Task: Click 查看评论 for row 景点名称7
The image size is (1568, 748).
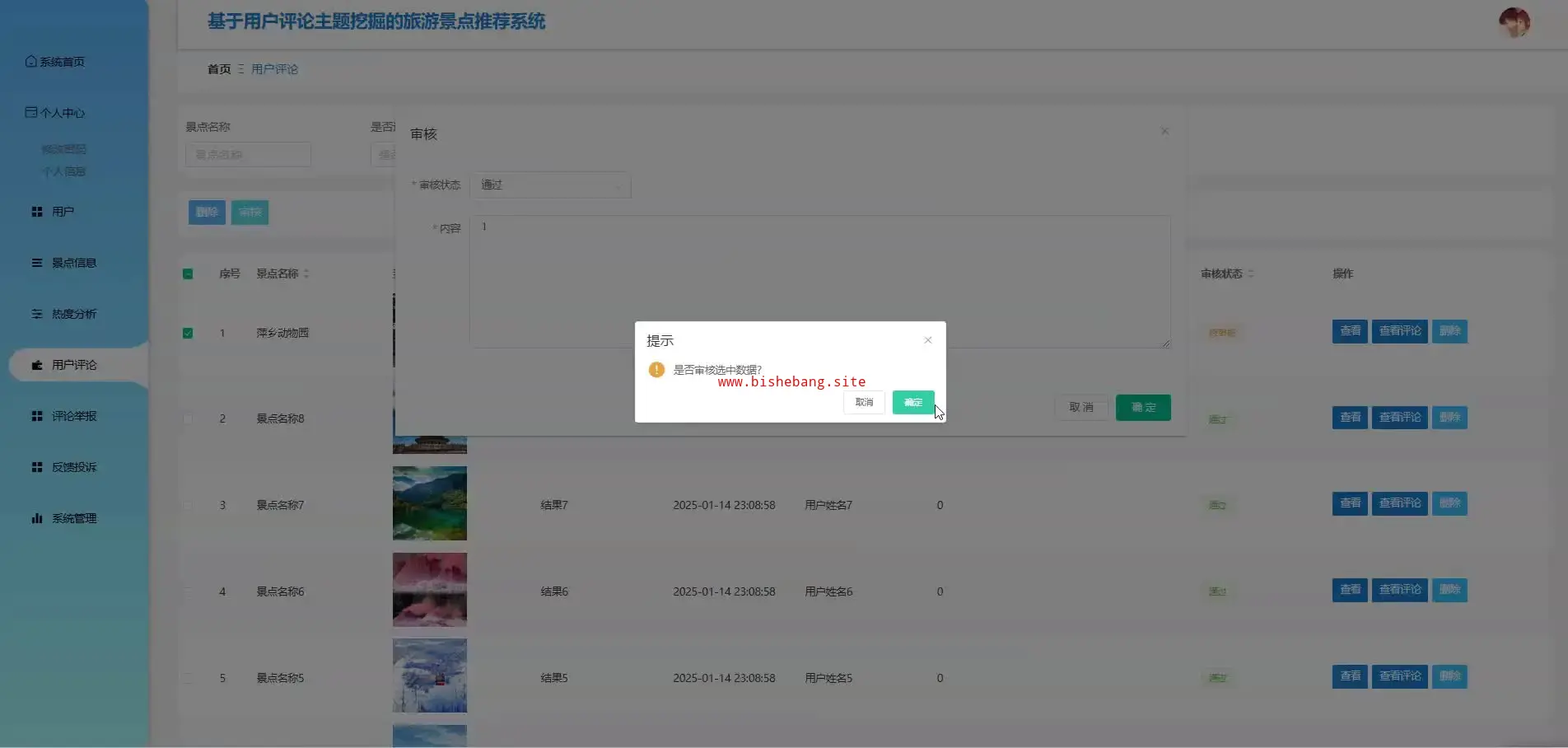Action: click(x=1400, y=503)
